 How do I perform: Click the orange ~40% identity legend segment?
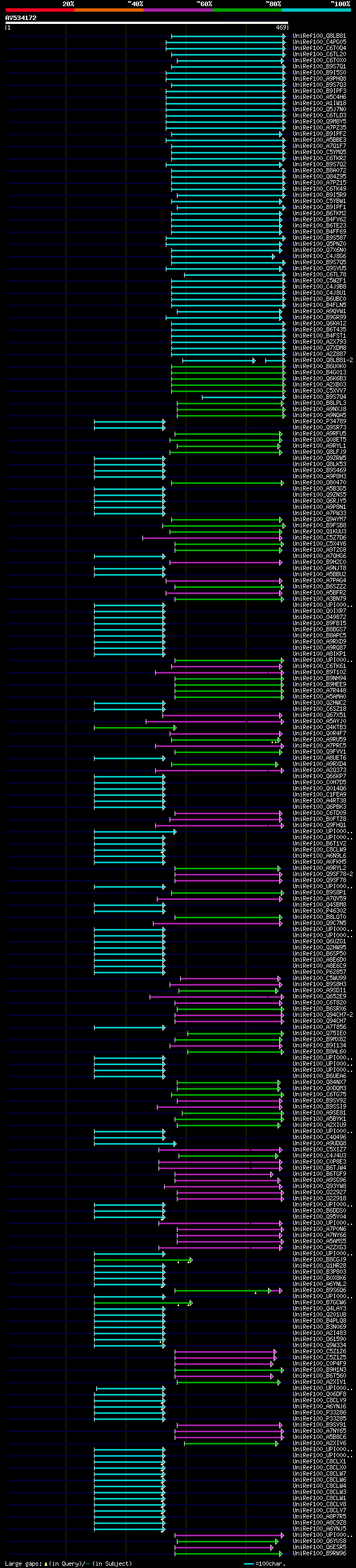click(x=109, y=10)
